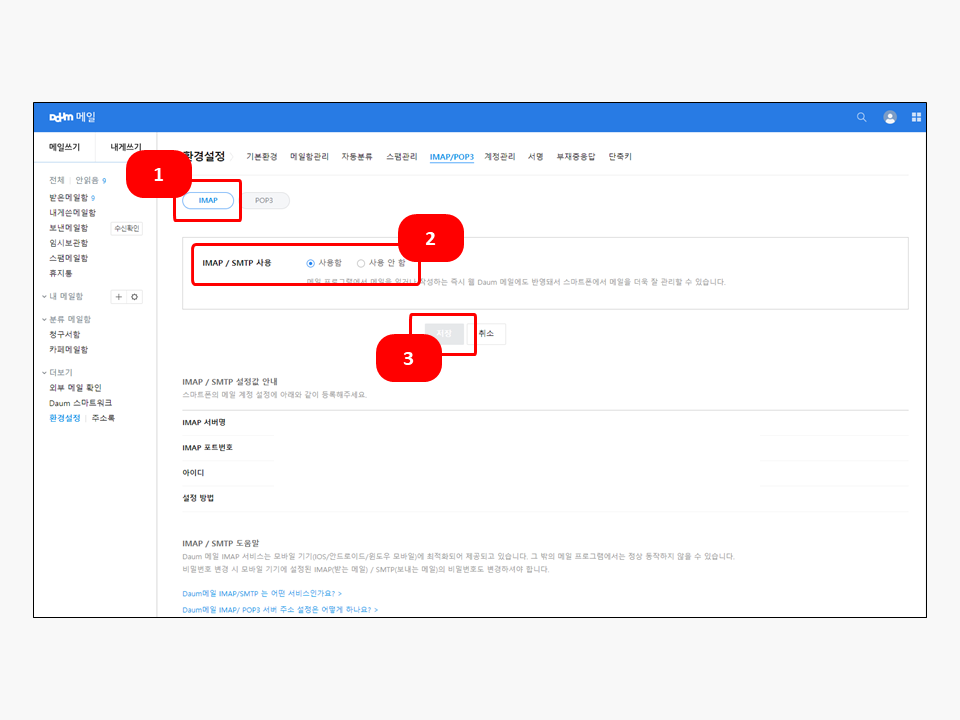Image resolution: width=960 pixels, height=720 pixels.
Task: Select the 사용함 radio button
Action: (311, 263)
